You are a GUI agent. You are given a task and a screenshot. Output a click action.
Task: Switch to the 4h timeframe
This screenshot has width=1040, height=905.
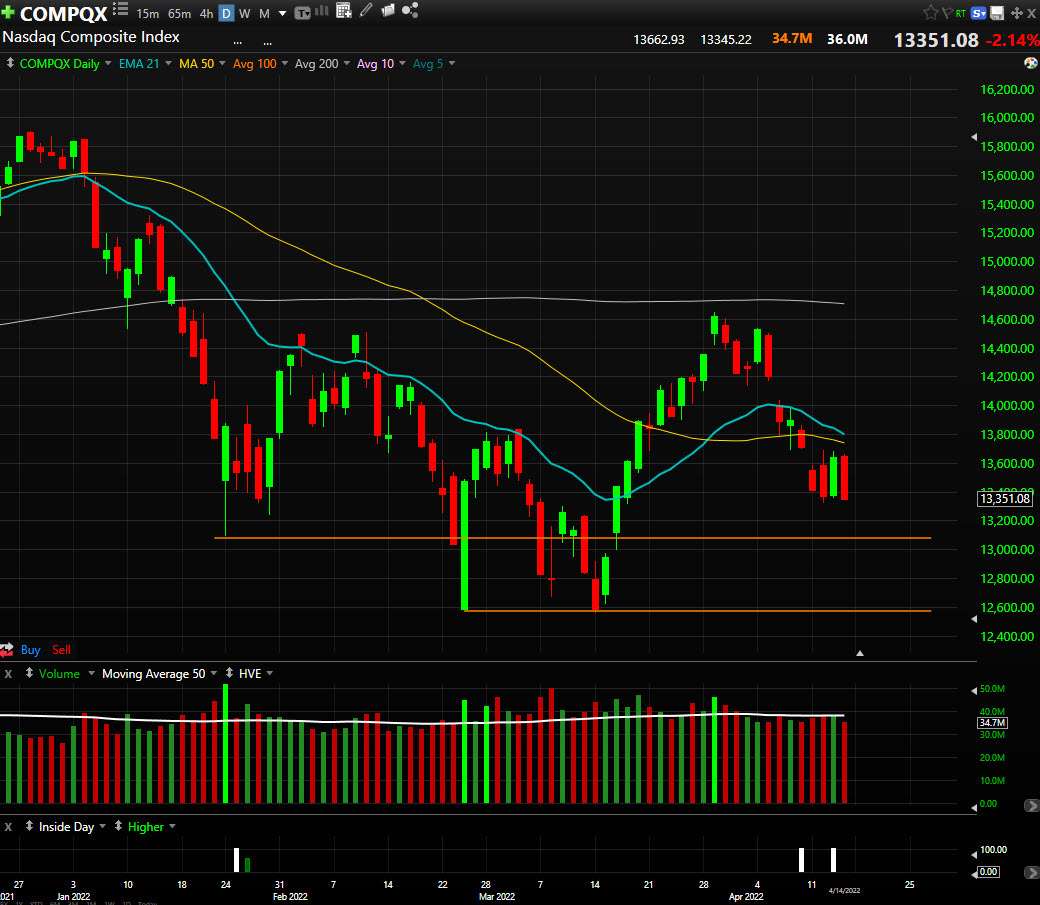click(x=206, y=13)
